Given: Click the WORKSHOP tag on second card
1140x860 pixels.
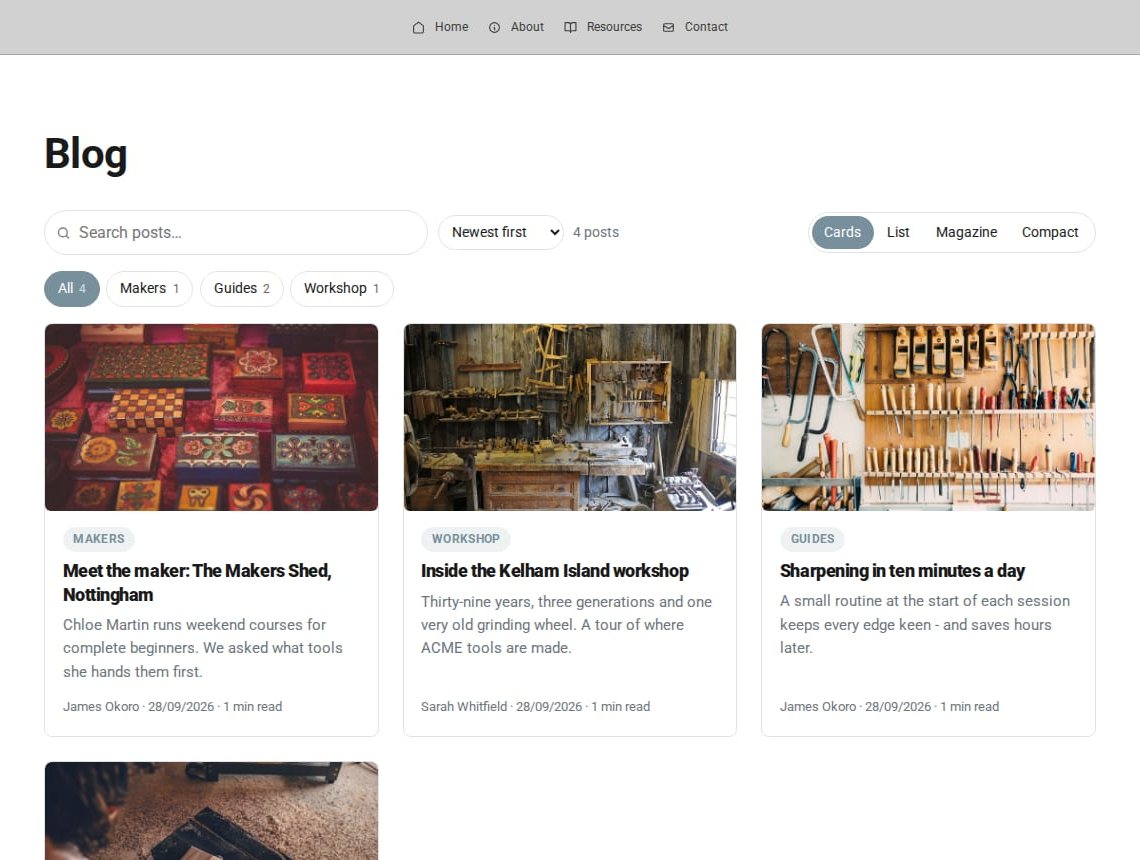Looking at the screenshot, I should click(x=465, y=539).
